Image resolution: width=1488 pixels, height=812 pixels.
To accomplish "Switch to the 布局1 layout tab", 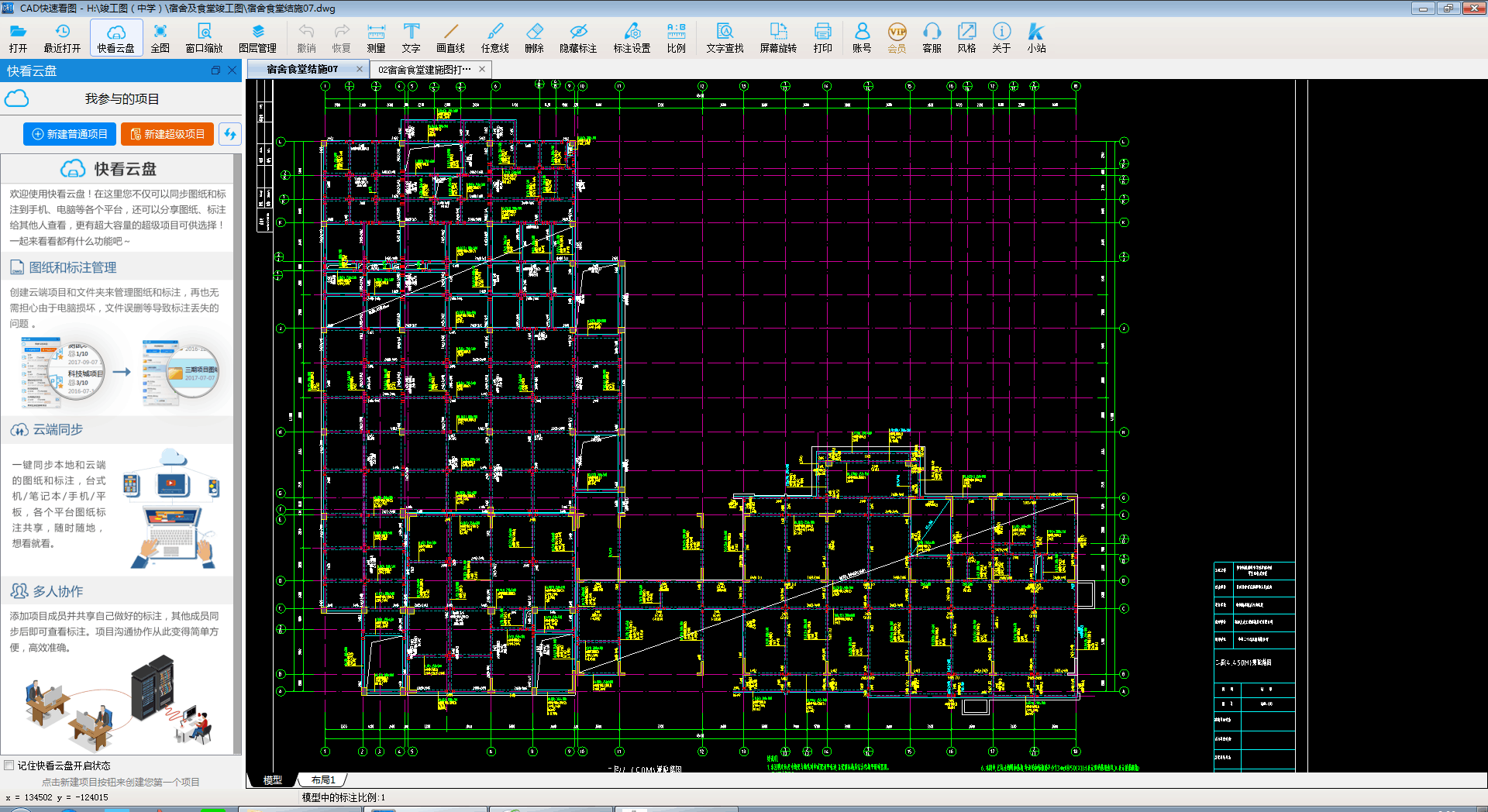I will point(323,780).
